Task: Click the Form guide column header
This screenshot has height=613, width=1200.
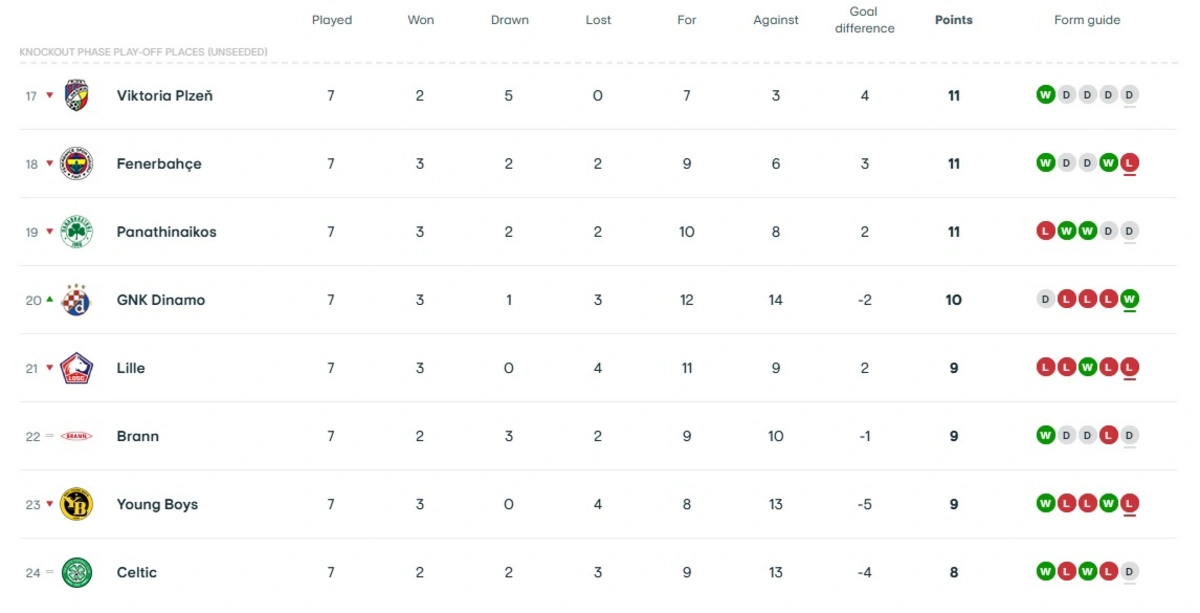Action: (1087, 20)
